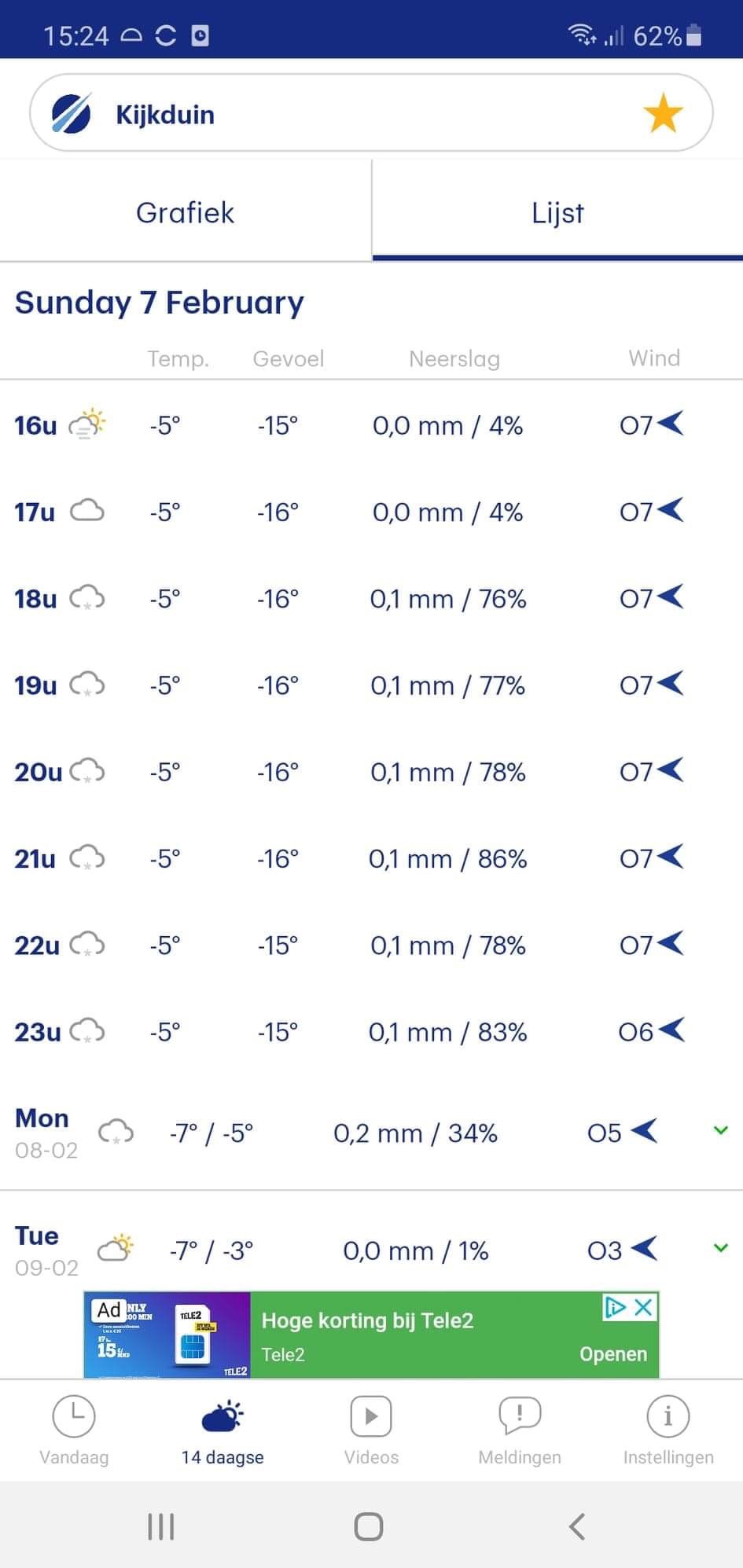Open the Instellingen info icon
This screenshot has width=743, height=1568.
click(x=668, y=1416)
